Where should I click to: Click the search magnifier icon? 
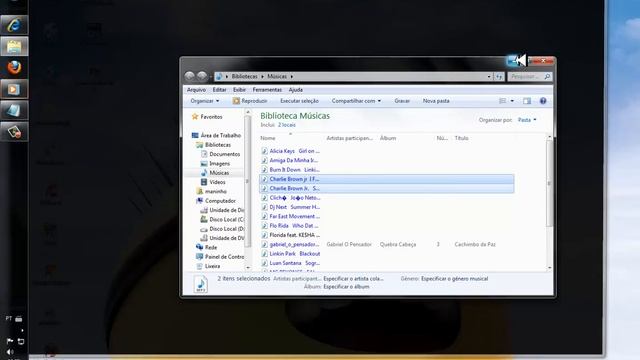[547, 76]
